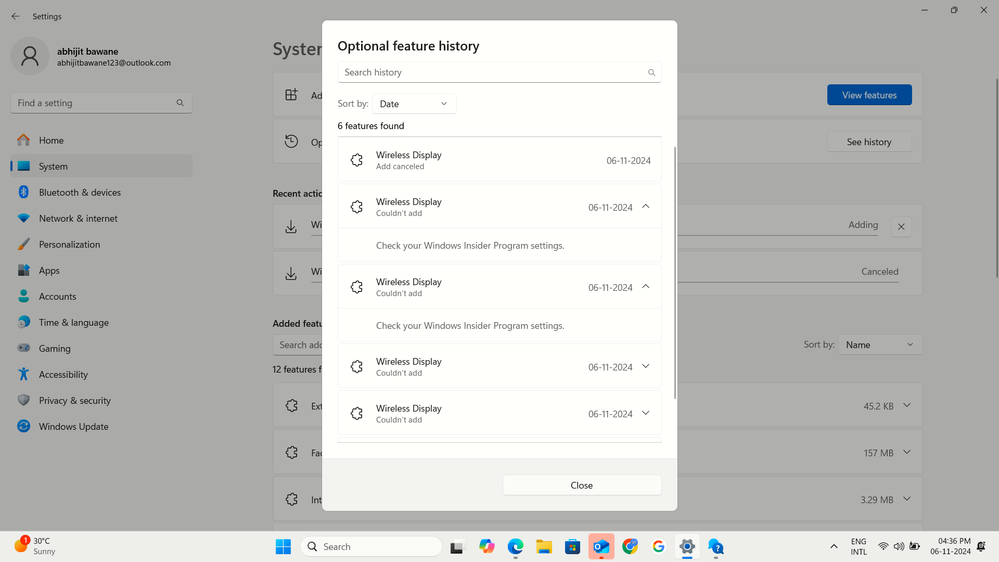The width and height of the screenshot is (999, 562).
Task: Cancel the Adding action with X button
Action: click(901, 227)
